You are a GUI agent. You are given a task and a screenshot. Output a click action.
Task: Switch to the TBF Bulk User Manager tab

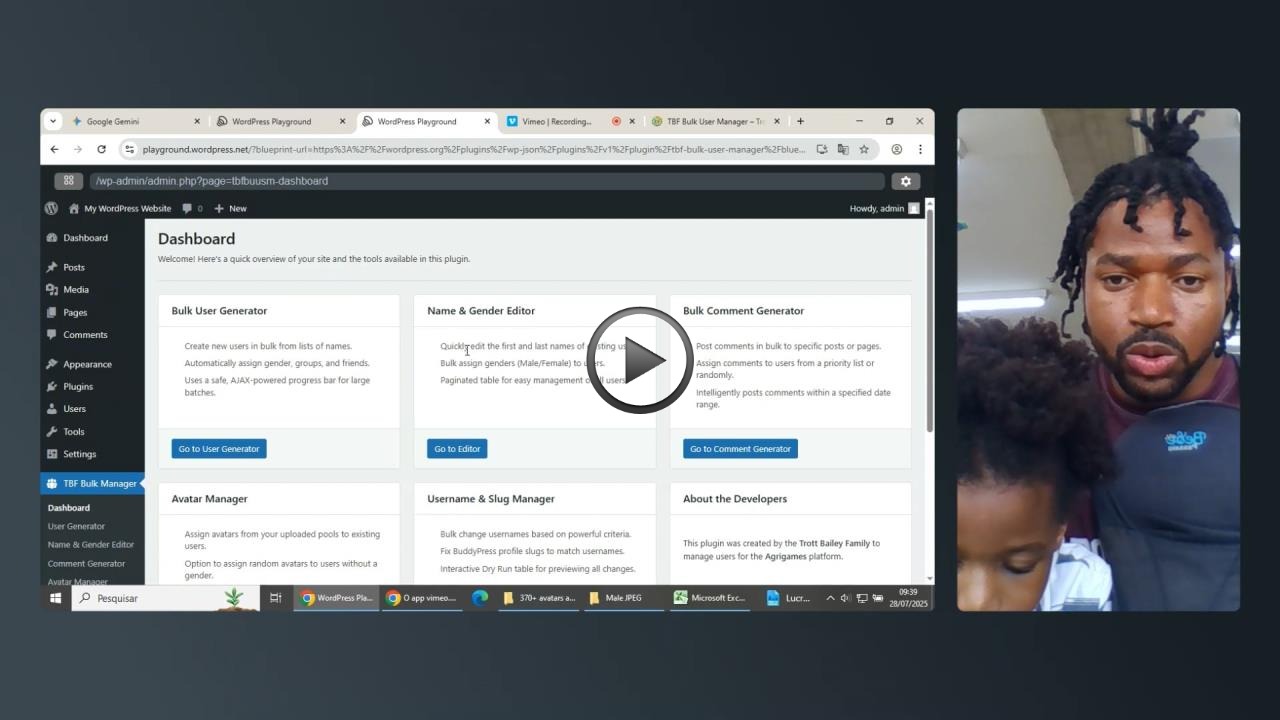point(714,121)
